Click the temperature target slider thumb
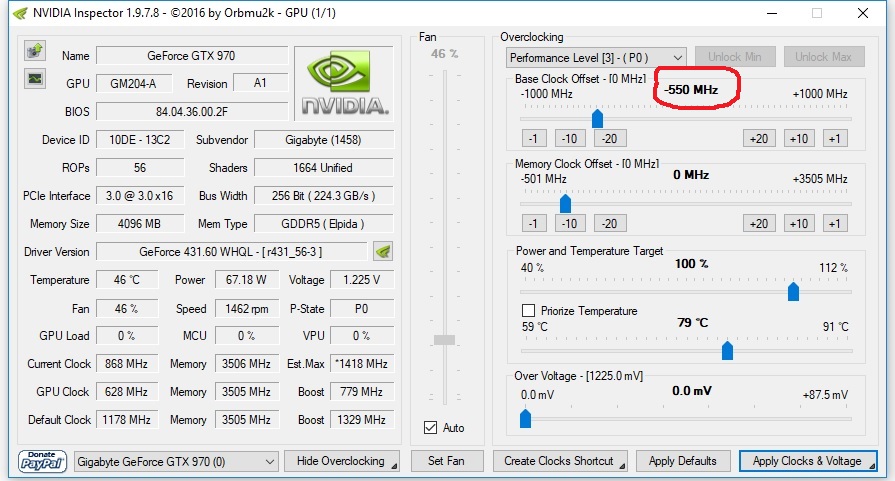The height and width of the screenshot is (481, 895). 727,350
